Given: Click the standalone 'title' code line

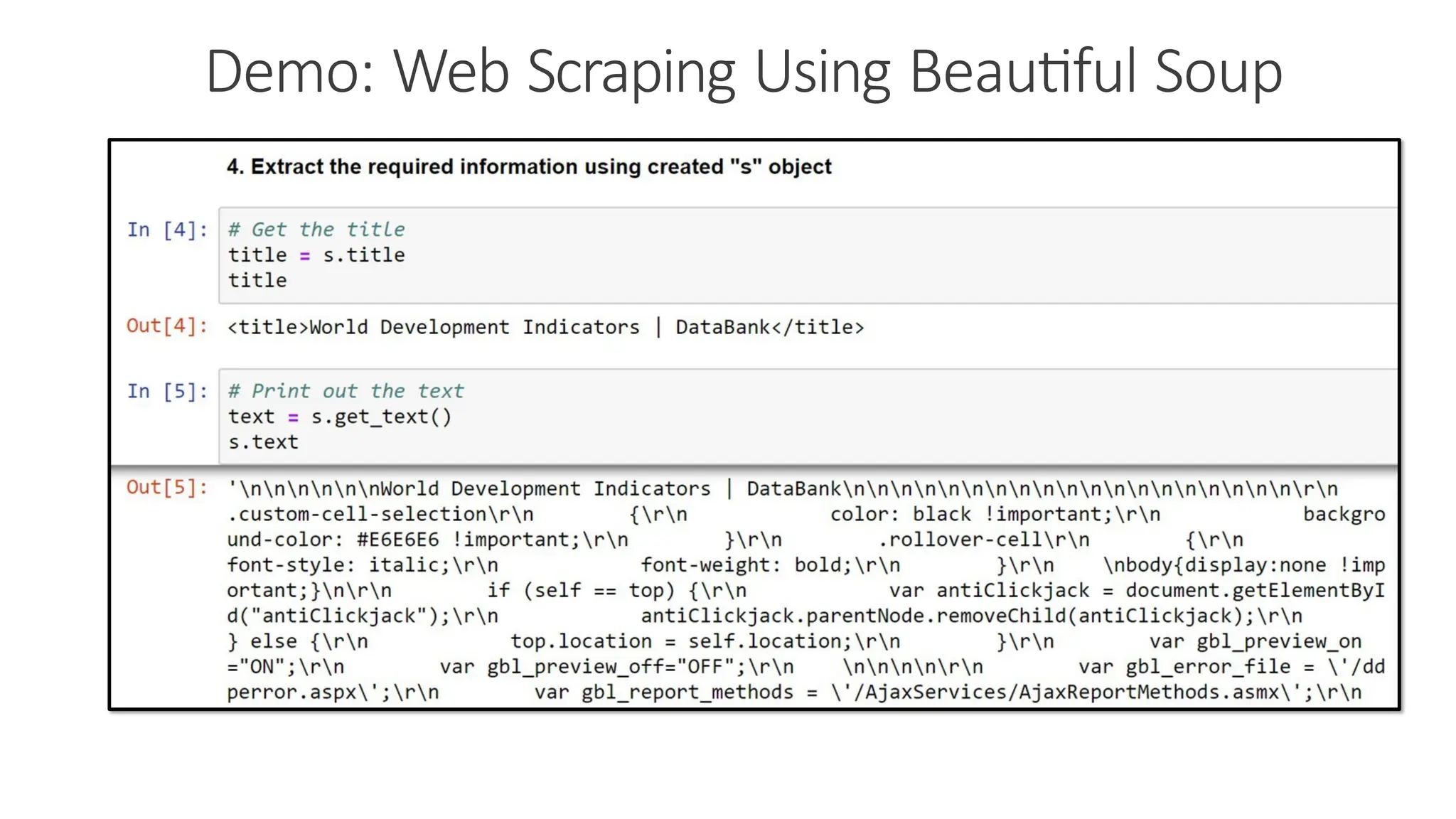Looking at the screenshot, I should tap(257, 280).
